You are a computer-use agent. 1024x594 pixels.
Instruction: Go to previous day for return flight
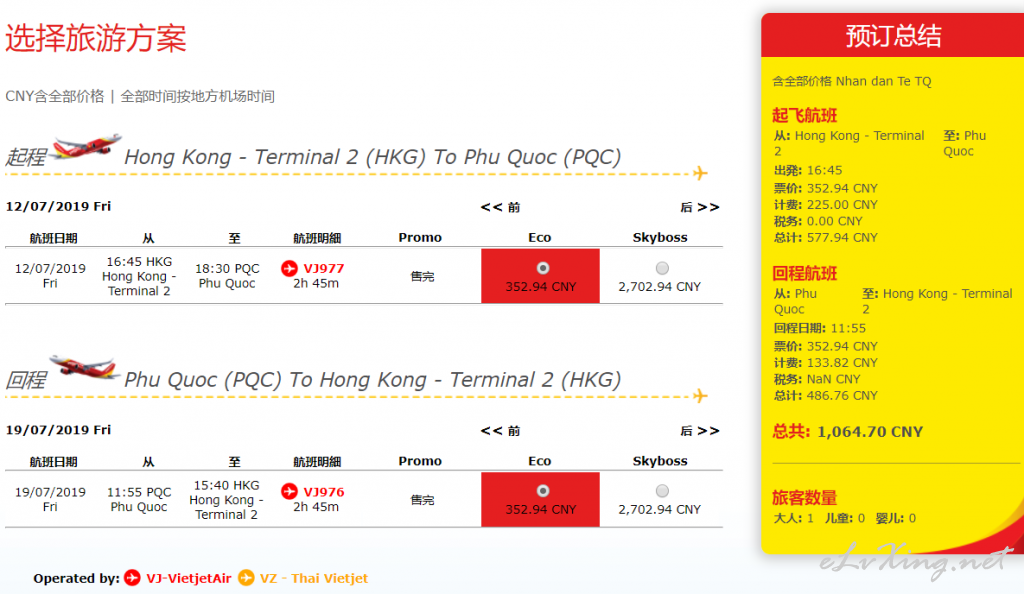(500, 431)
